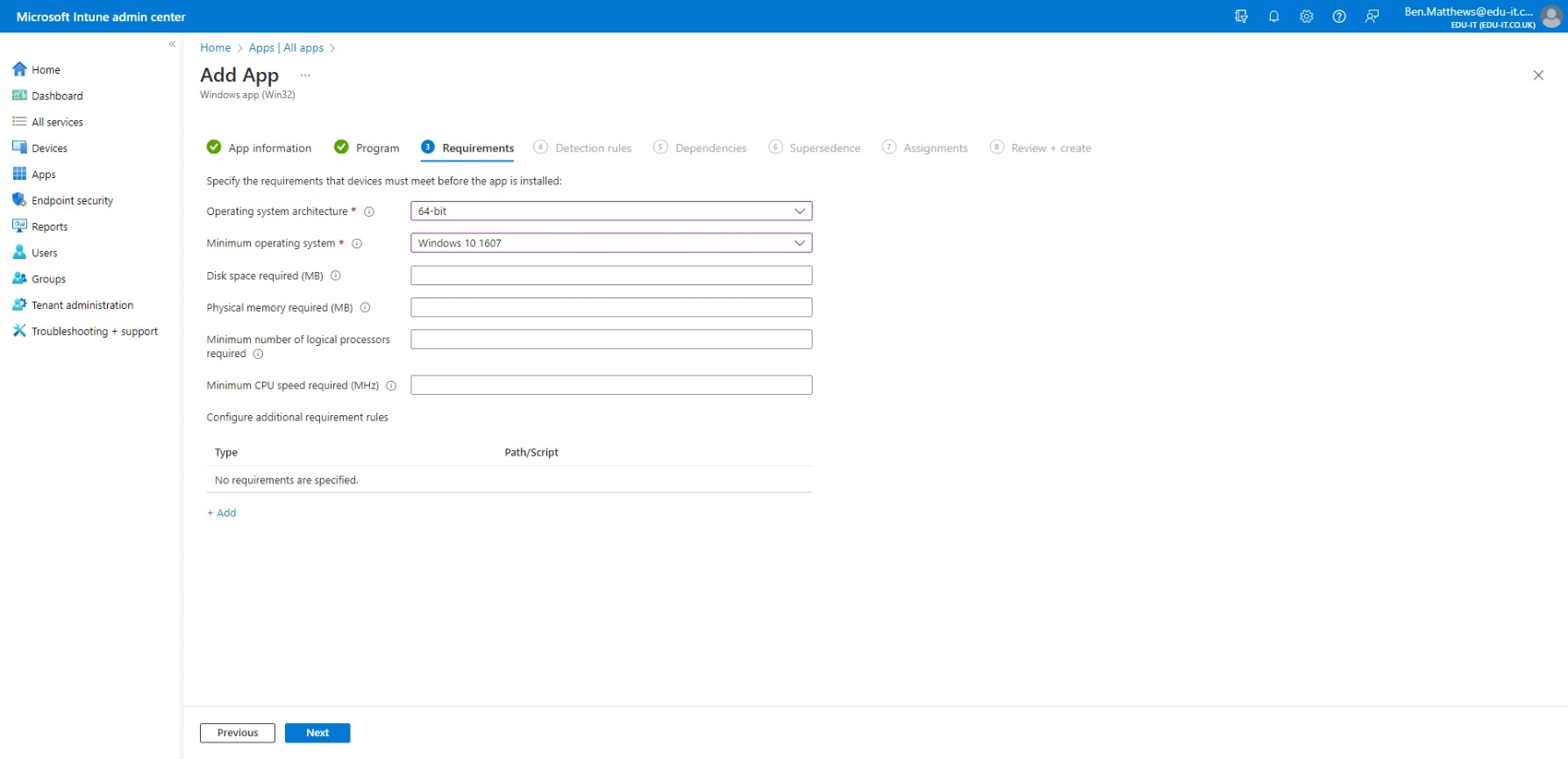
Task: Follow the Apps | All apps breadcrumb
Action: point(286,47)
